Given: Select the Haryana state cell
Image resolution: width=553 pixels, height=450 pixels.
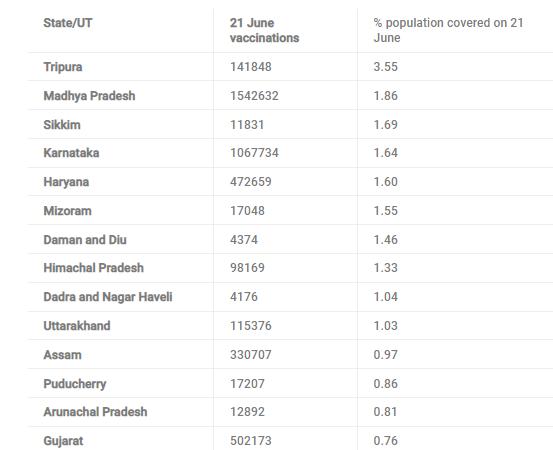Looking at the screenshot, I should tap(66, 182).
